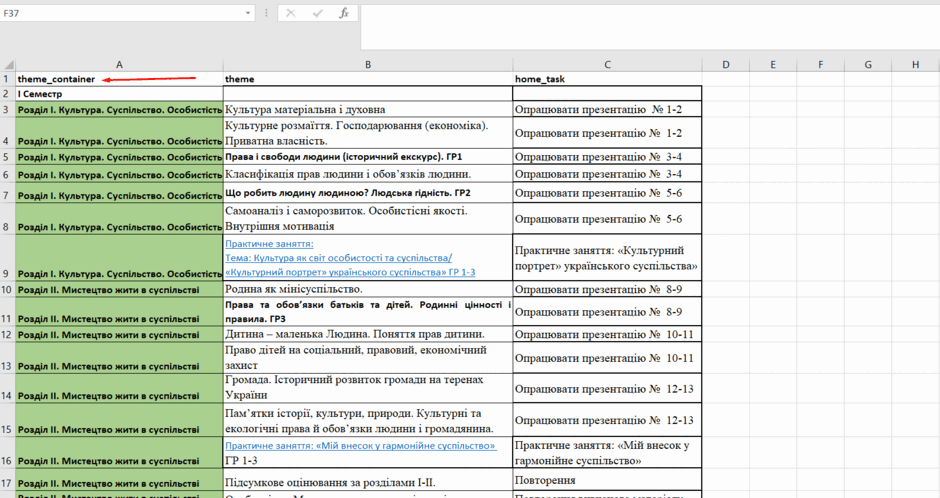Click cell 'Пам'ятки історії, культури, природи'

coord(367,420)
